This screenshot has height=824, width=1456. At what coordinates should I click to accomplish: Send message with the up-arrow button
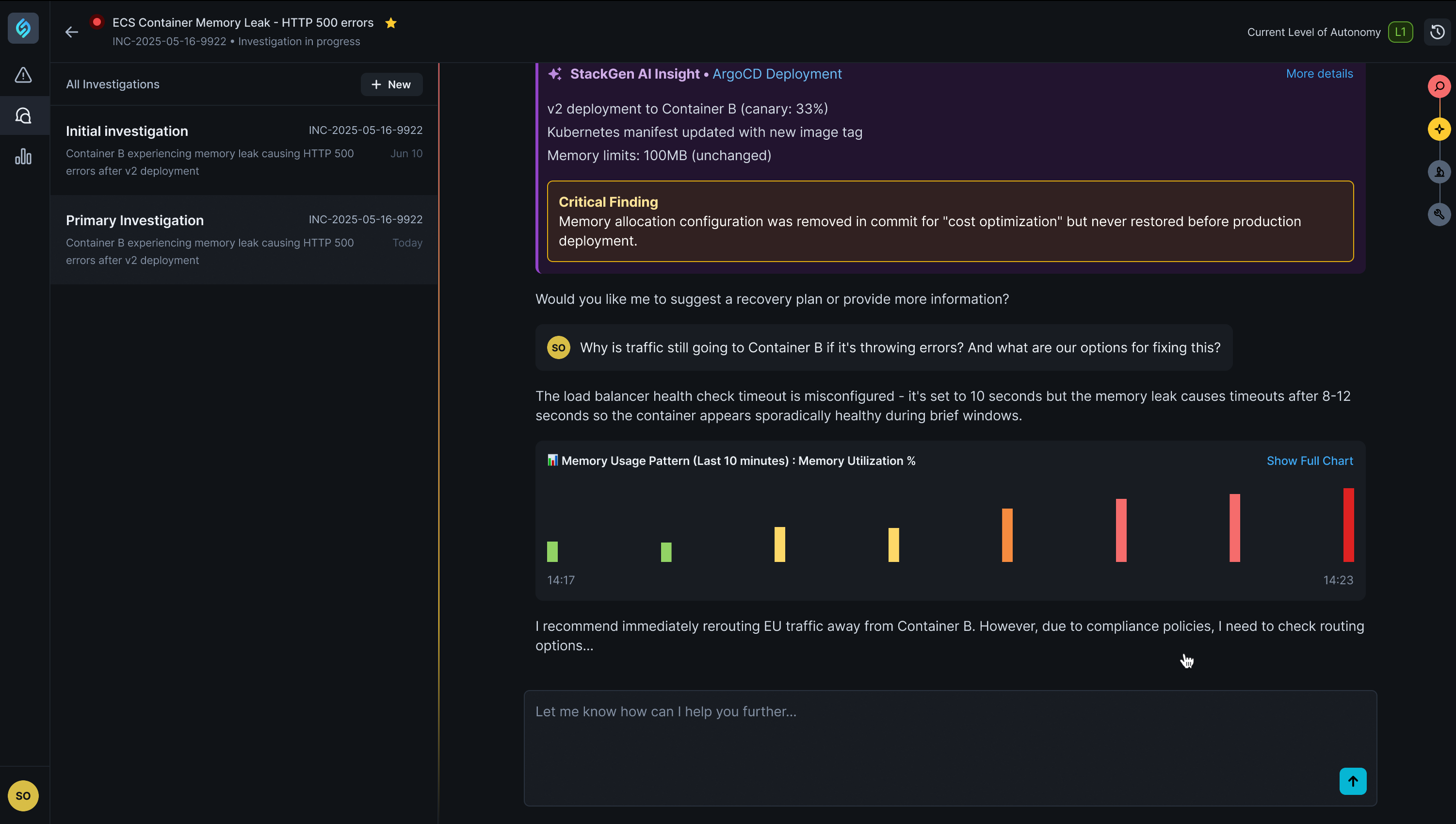(1353, 781)
